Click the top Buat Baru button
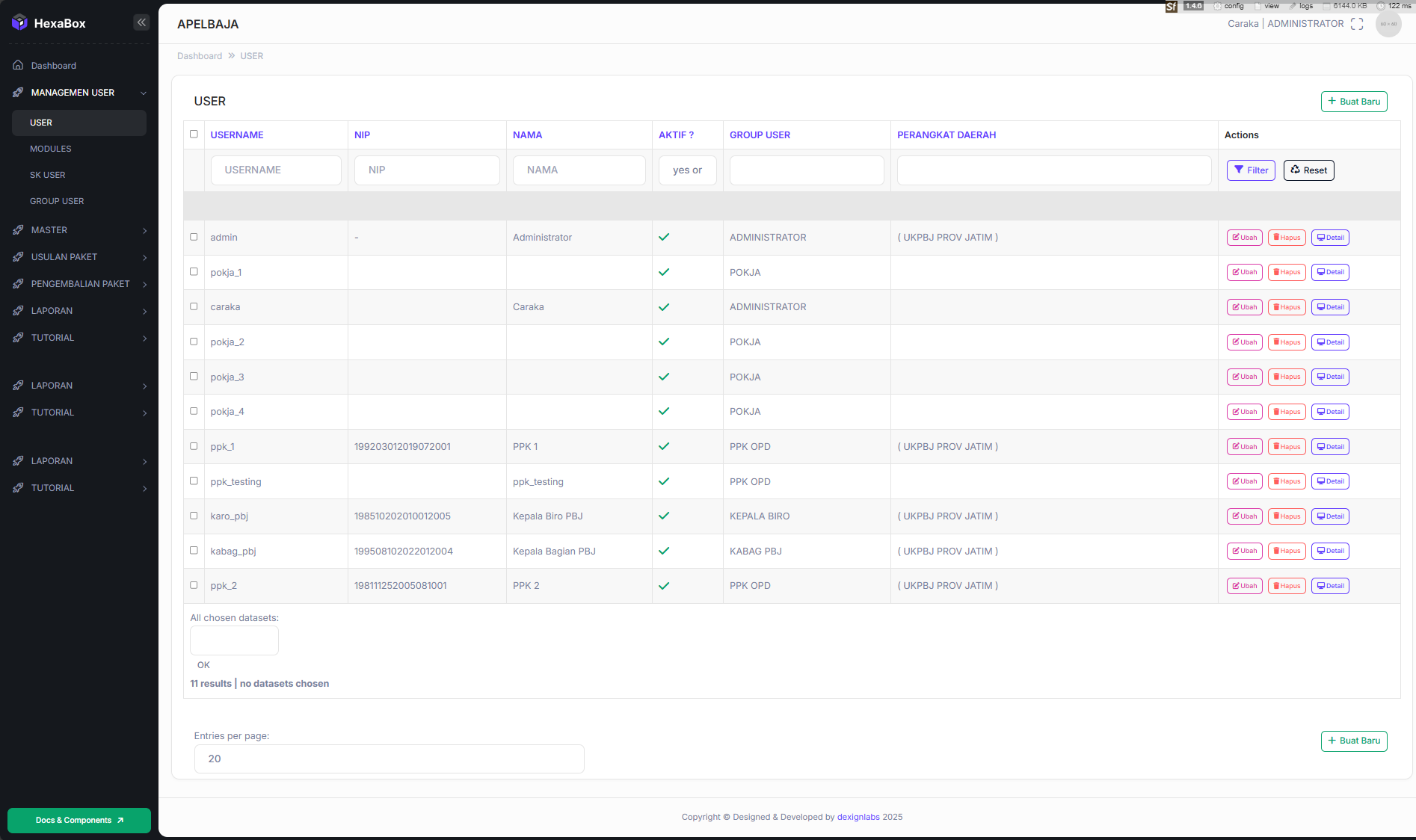1416x840 pixels. coord(1354,102)
